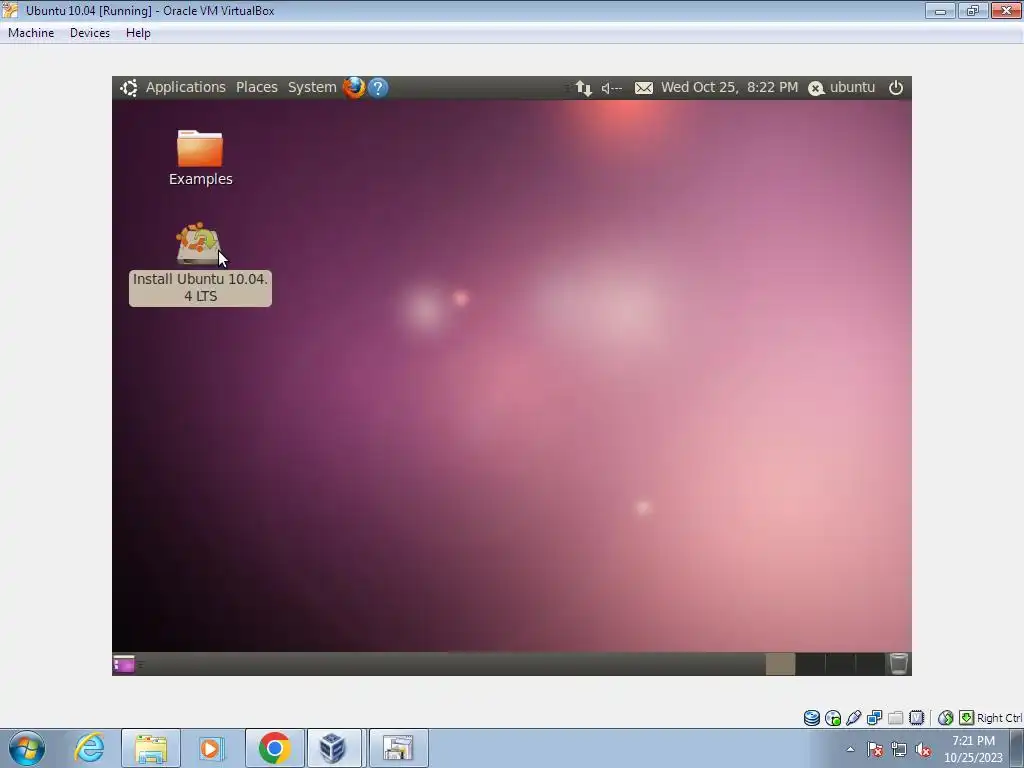The width and height of the screenshot is (1024, 768).
Task: Click the Windows clock showing 7:21 PM
Action: click(973, 749)
